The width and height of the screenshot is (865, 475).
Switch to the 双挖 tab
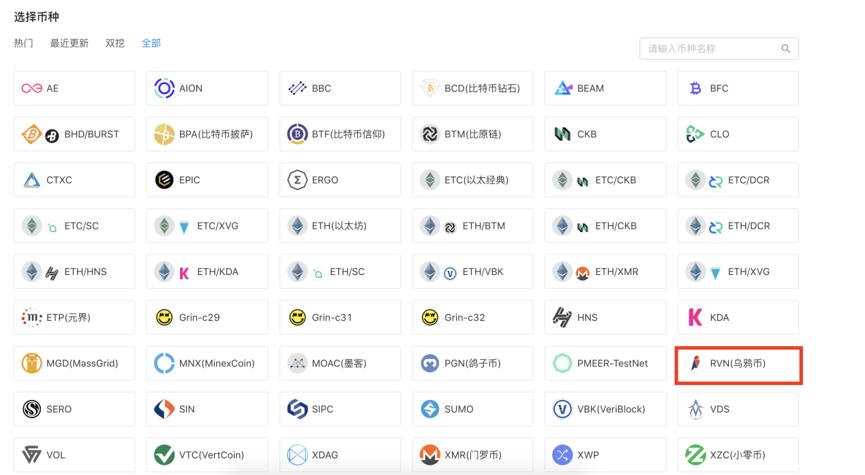(115, 43)
